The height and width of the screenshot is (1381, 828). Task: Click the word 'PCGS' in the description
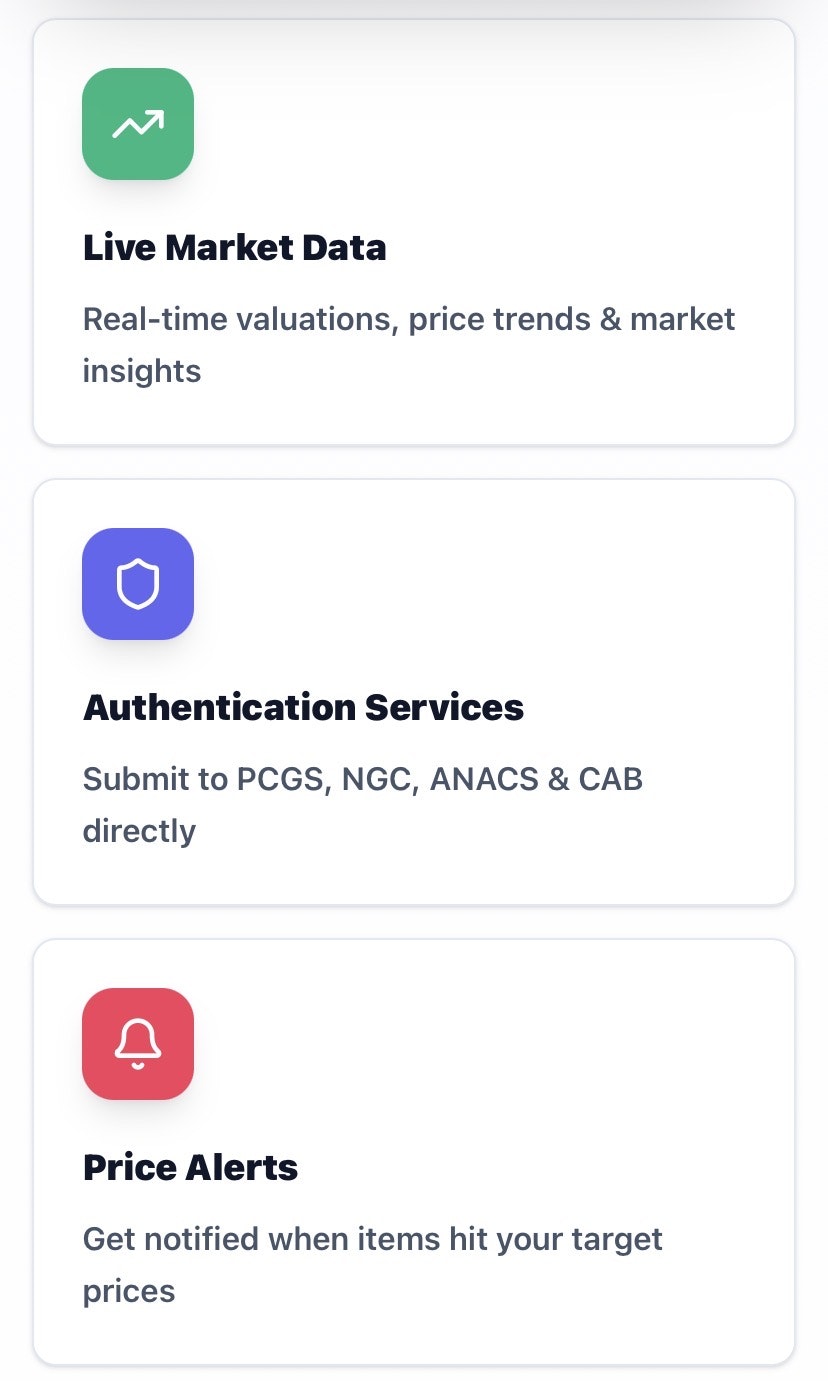point(283,779)
